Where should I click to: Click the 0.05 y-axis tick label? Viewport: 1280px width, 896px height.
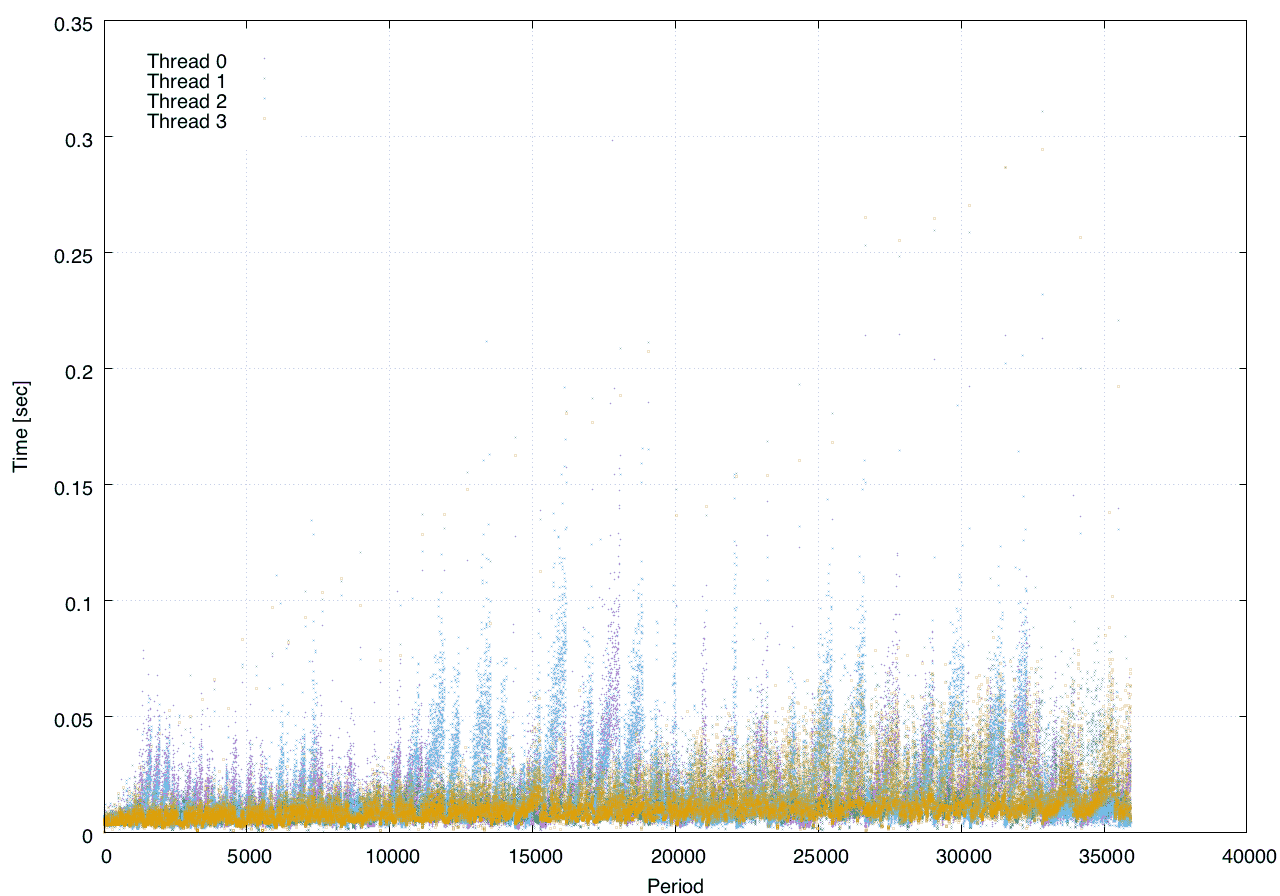(x=72, y=718)
